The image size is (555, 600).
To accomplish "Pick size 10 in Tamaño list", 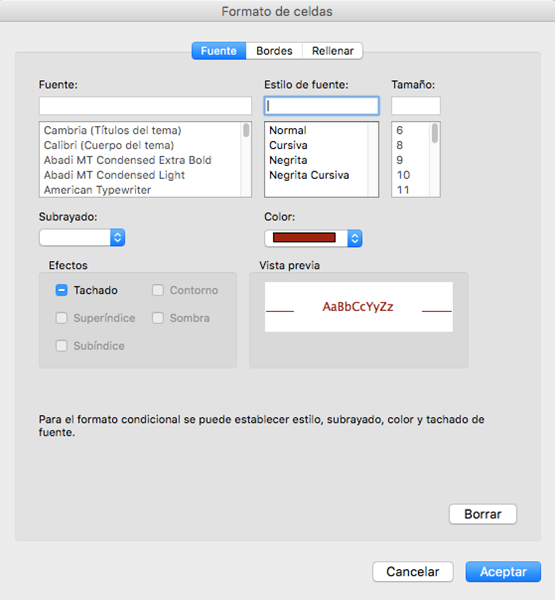I will (x=403, y=175).
